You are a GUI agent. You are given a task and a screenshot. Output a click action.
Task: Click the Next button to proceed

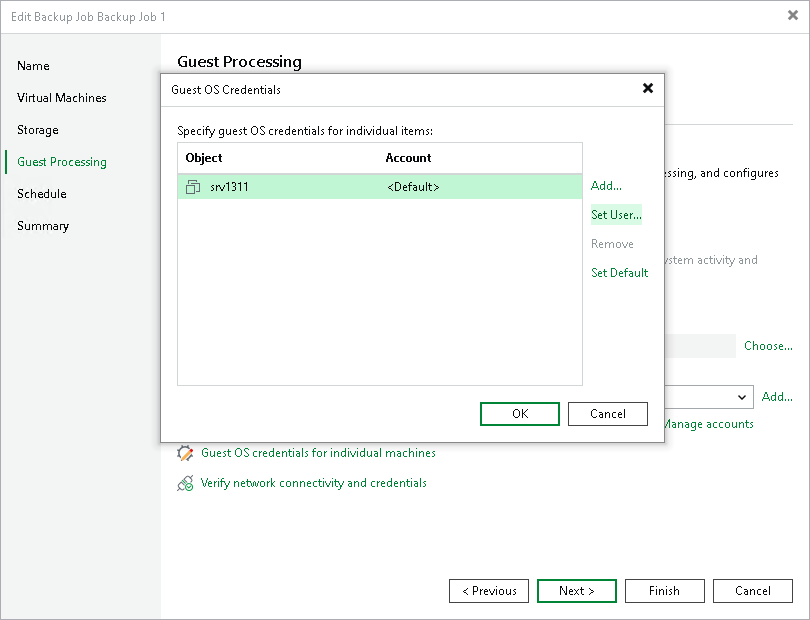(x=576, y=591)
